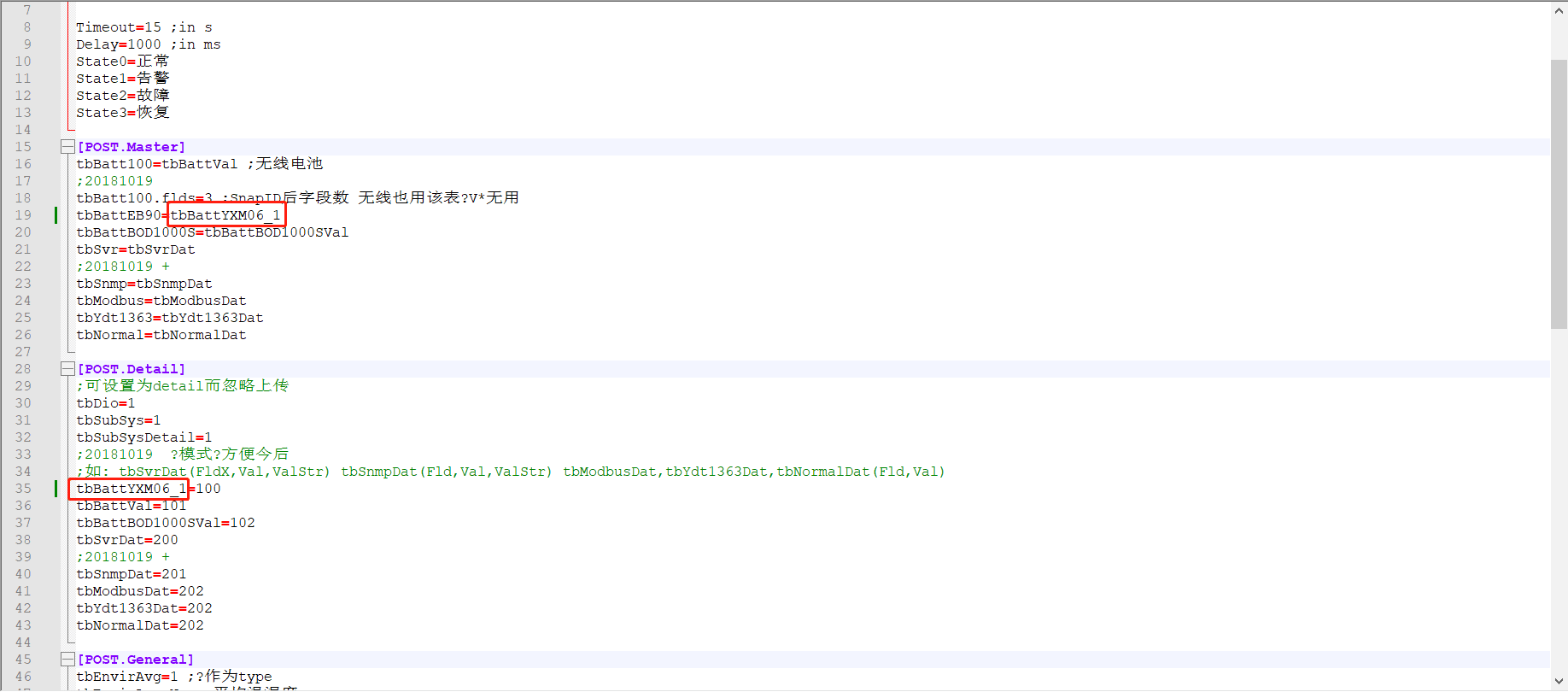Click the ;20181019 comment on line 17
The width and height of the screenshot is (1568, 692).
click(x=114, y=181)
